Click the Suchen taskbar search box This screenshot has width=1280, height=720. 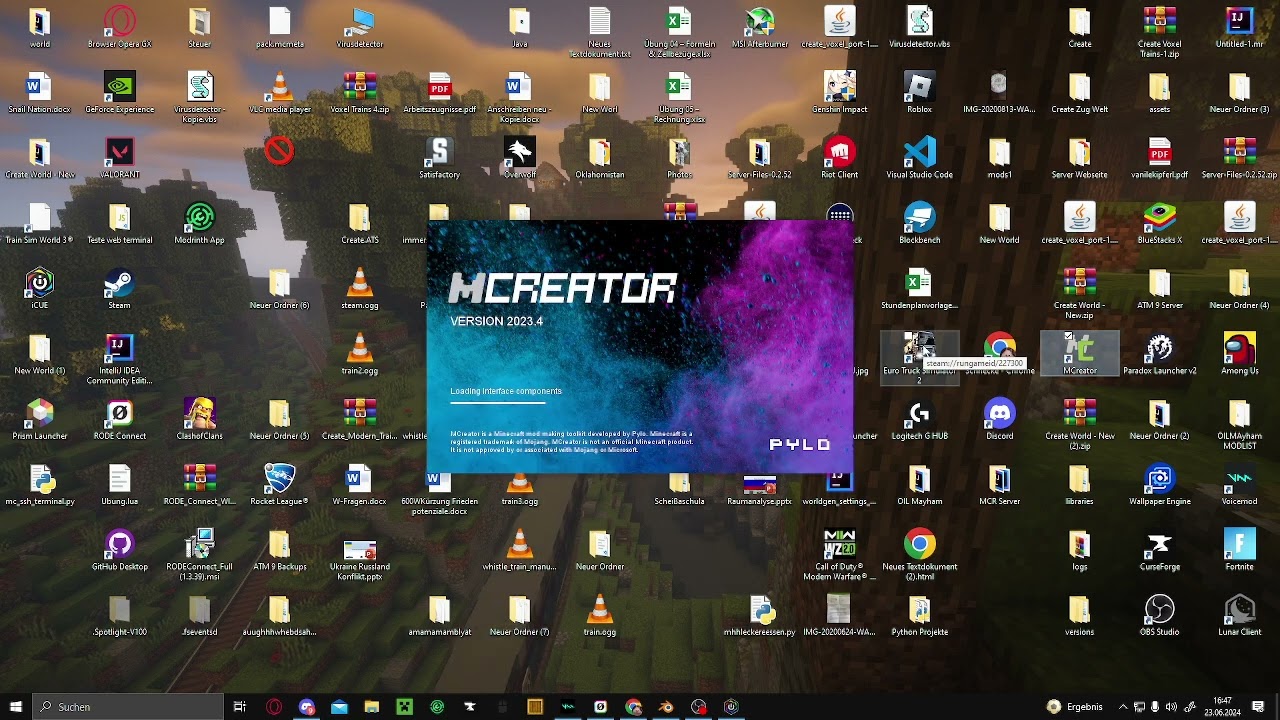[128, 707]
